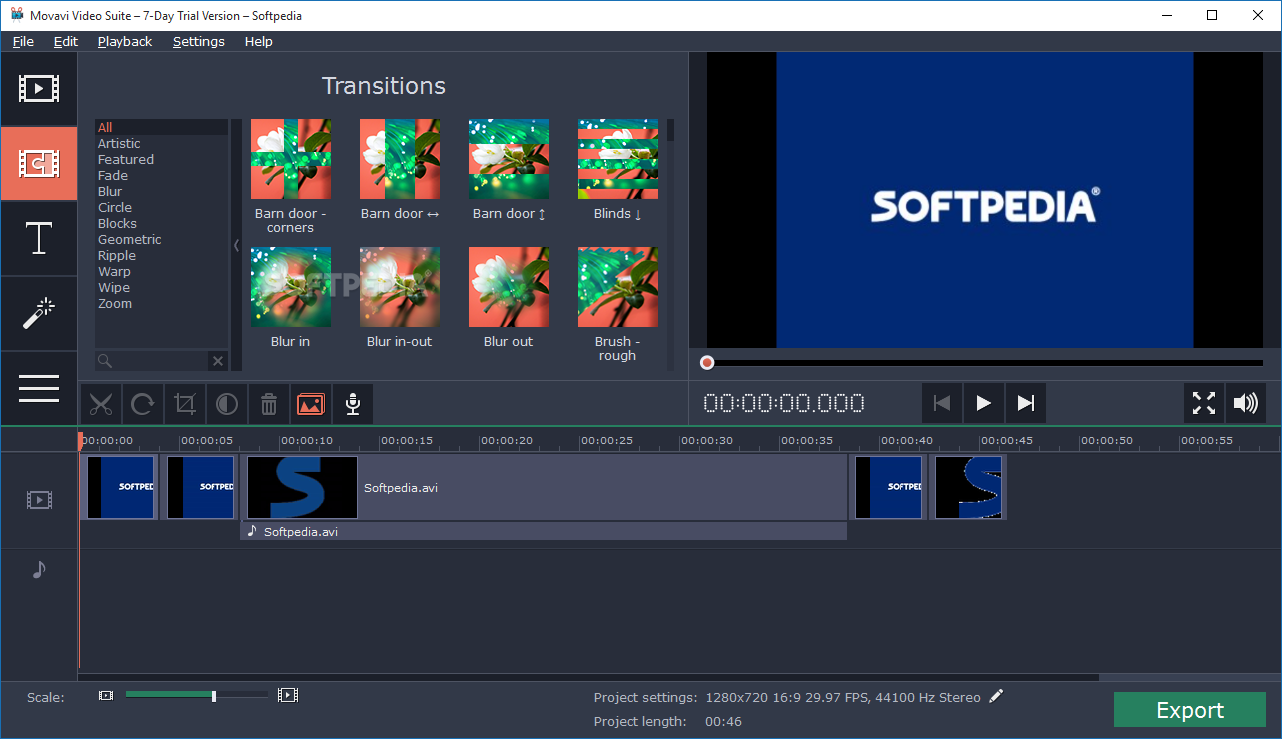
Task: Choose the Blur out transition
Action: [509, 288]
